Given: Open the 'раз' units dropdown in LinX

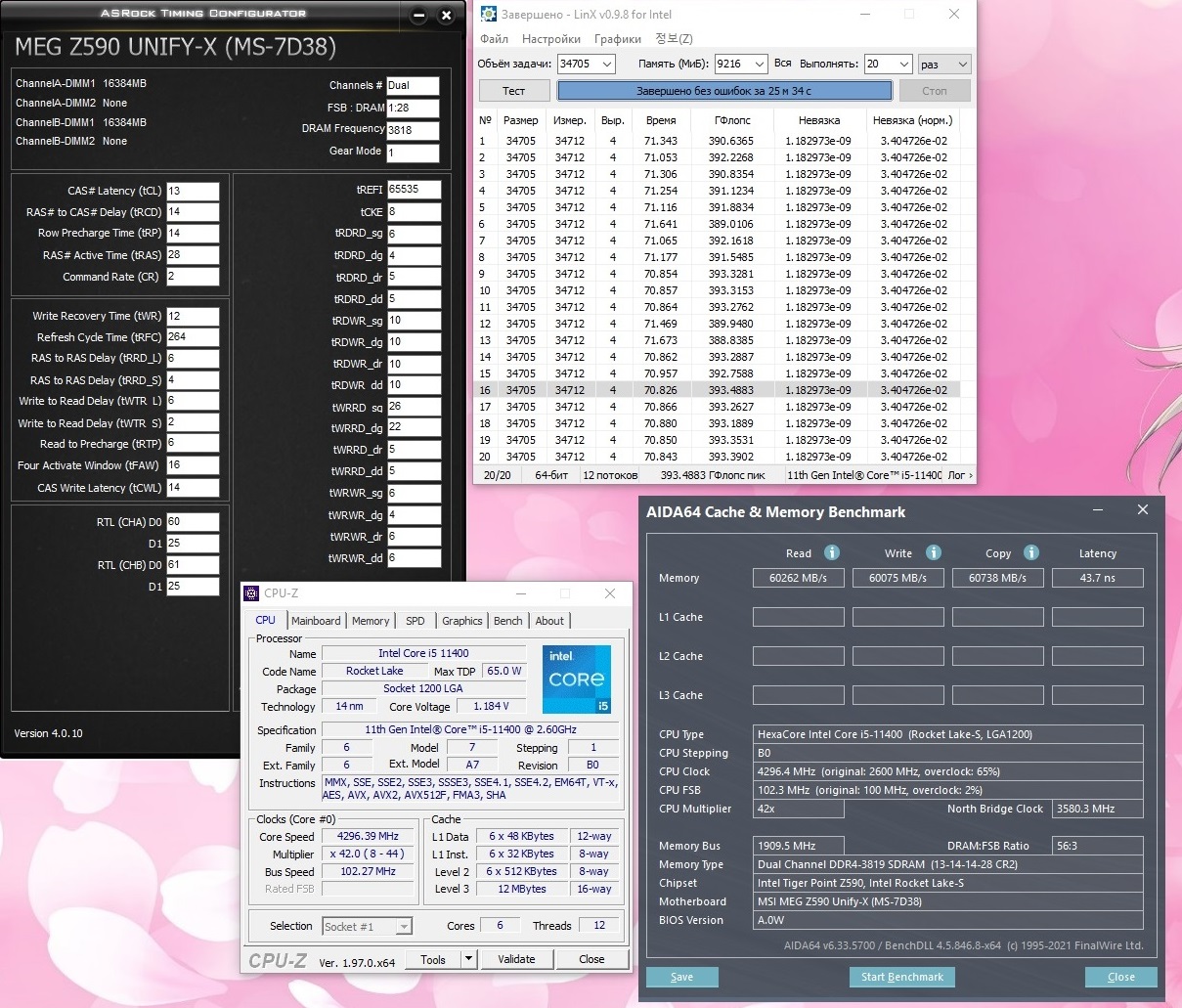Looking at the screenshot, I should click(x=963, y=64).
